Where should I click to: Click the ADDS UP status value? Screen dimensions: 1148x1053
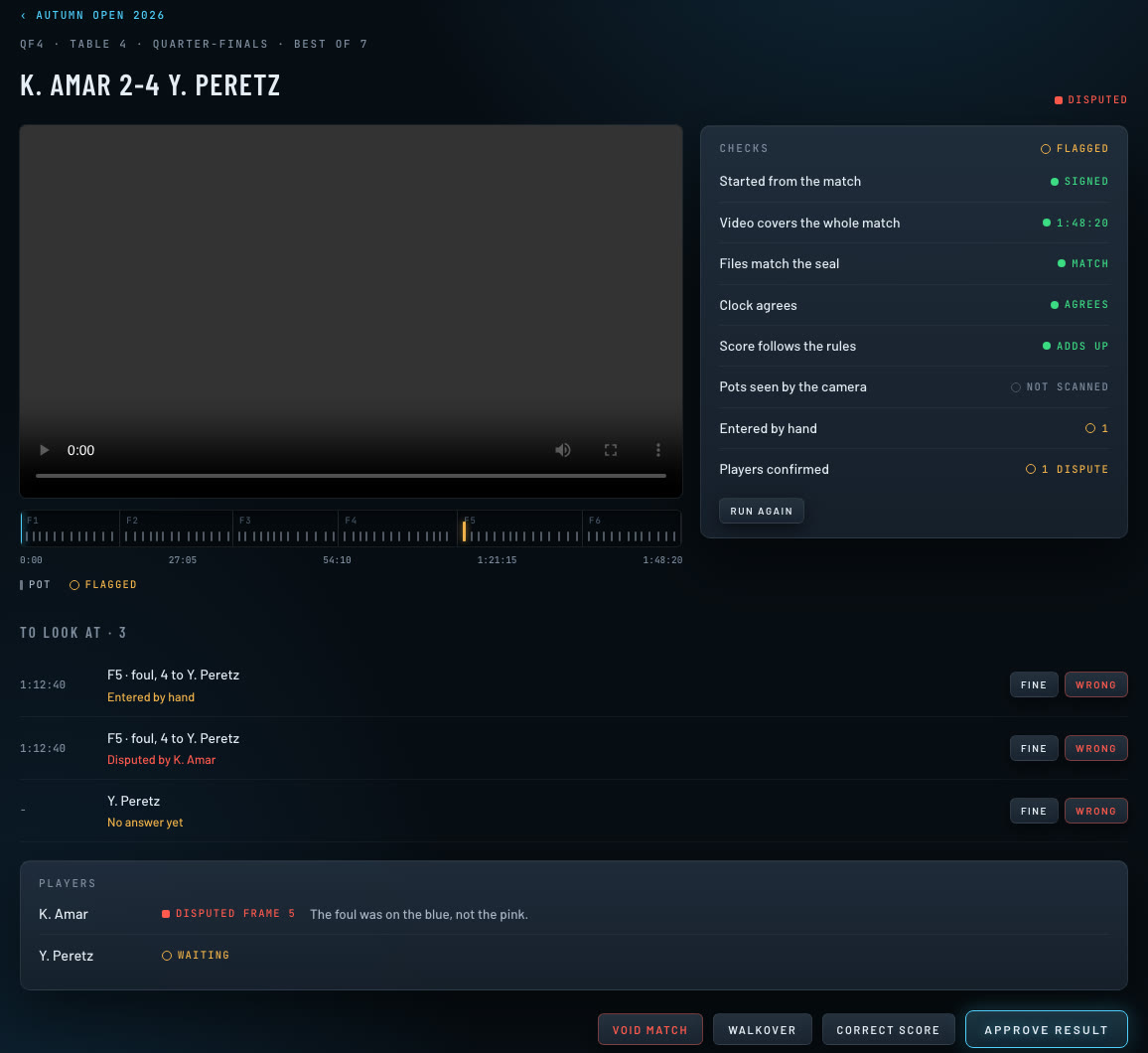(1076, 346)
